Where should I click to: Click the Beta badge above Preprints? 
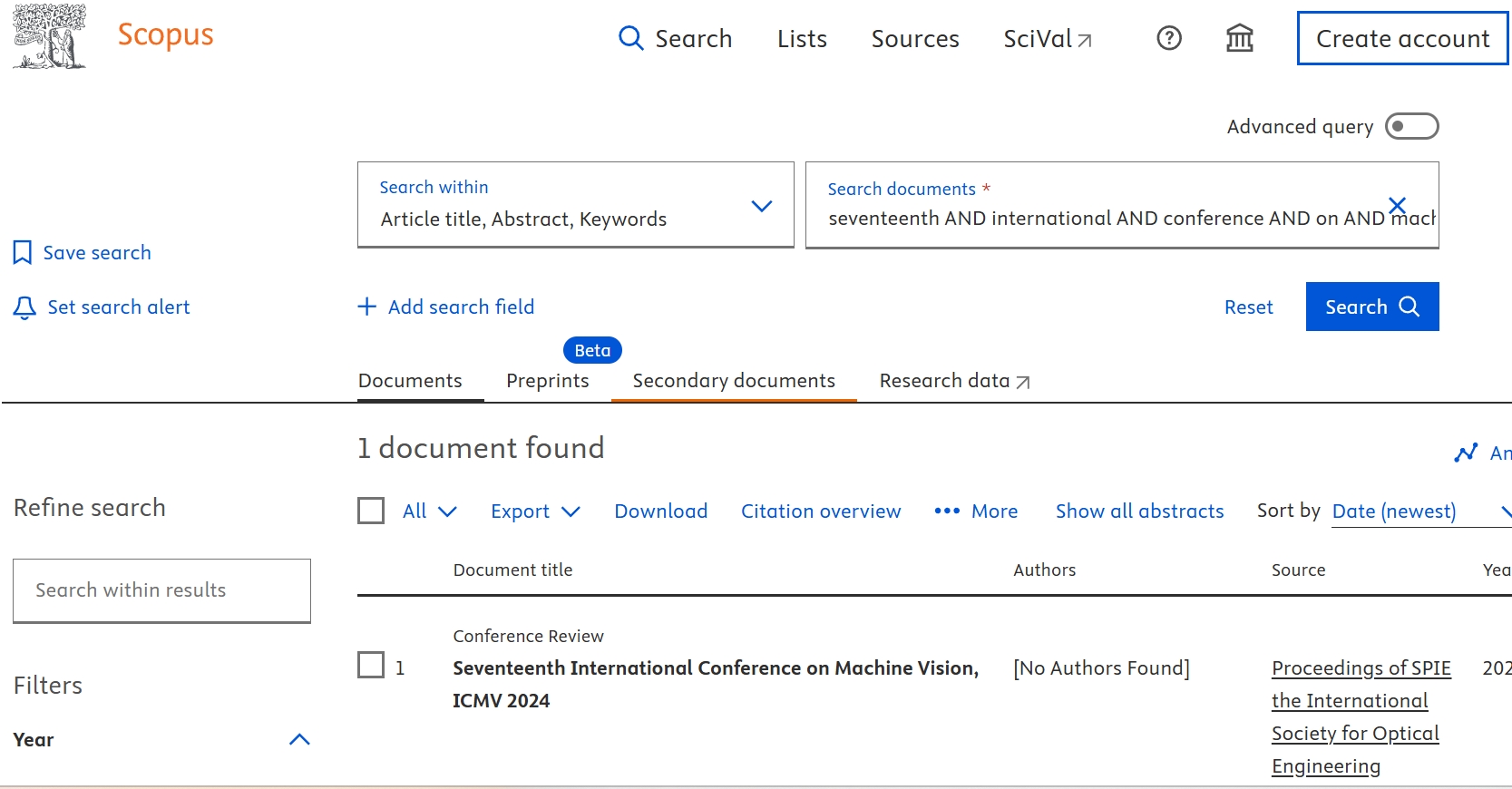pos(592,350)
